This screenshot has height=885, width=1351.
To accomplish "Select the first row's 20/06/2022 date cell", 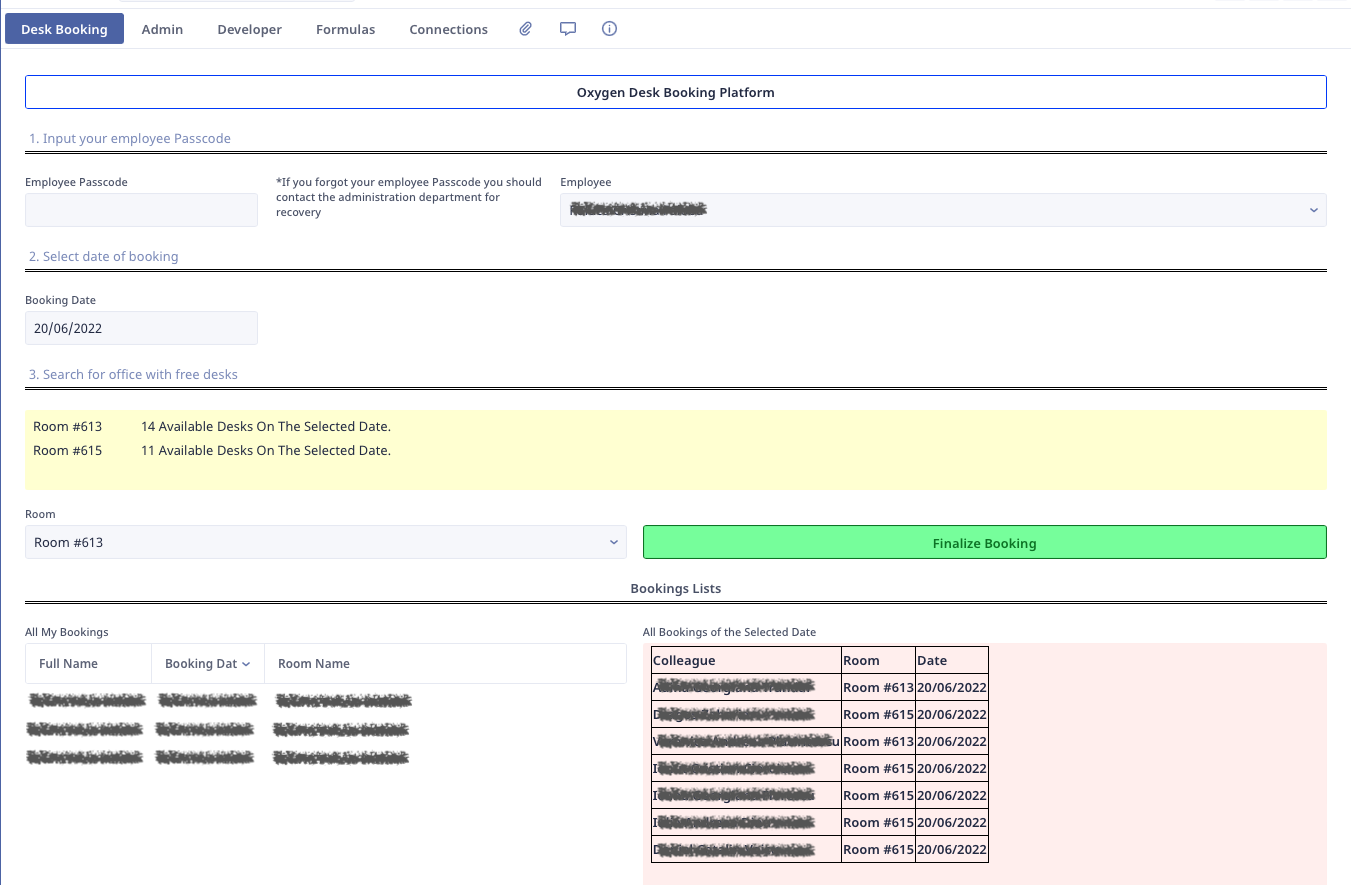I will coord(951,687).
